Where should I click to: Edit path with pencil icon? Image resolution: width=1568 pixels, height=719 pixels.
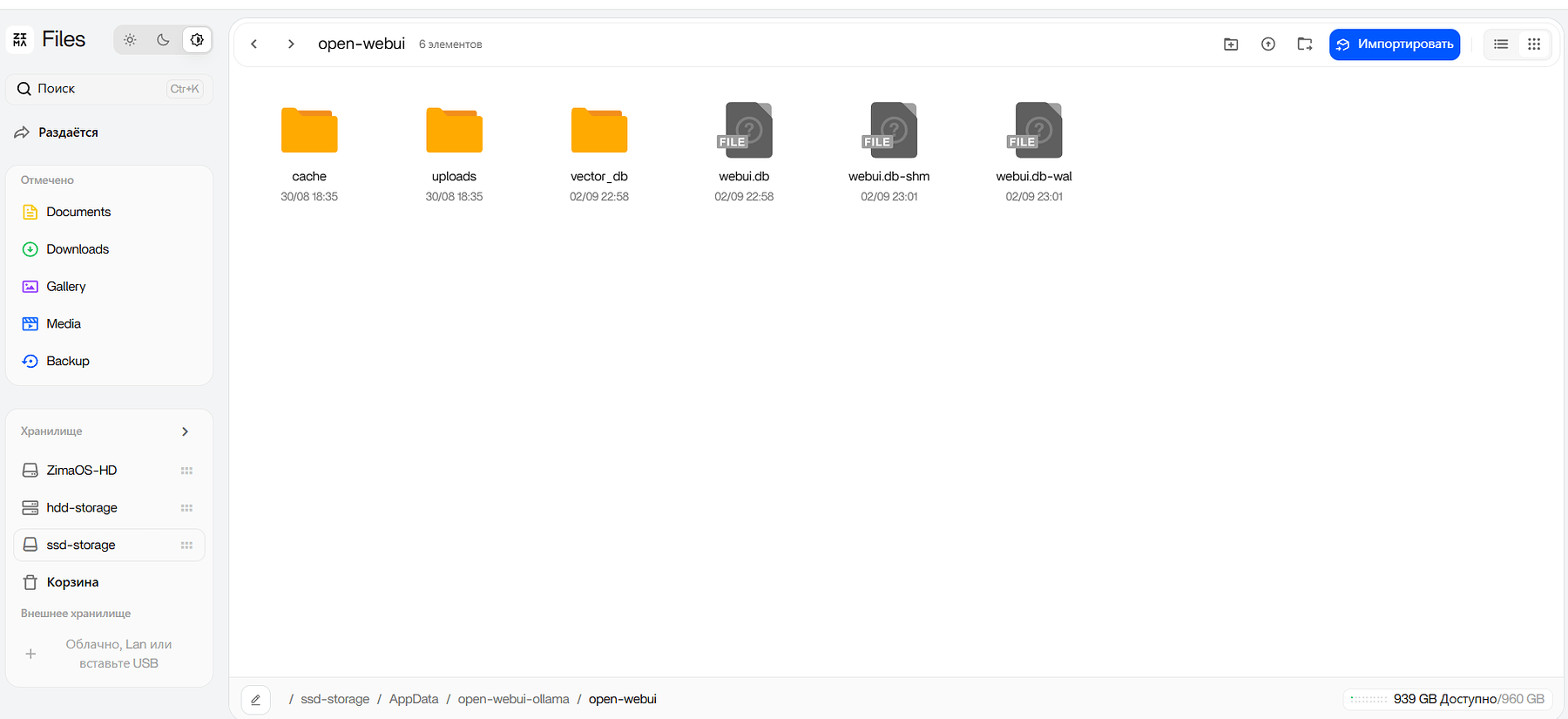256,700
